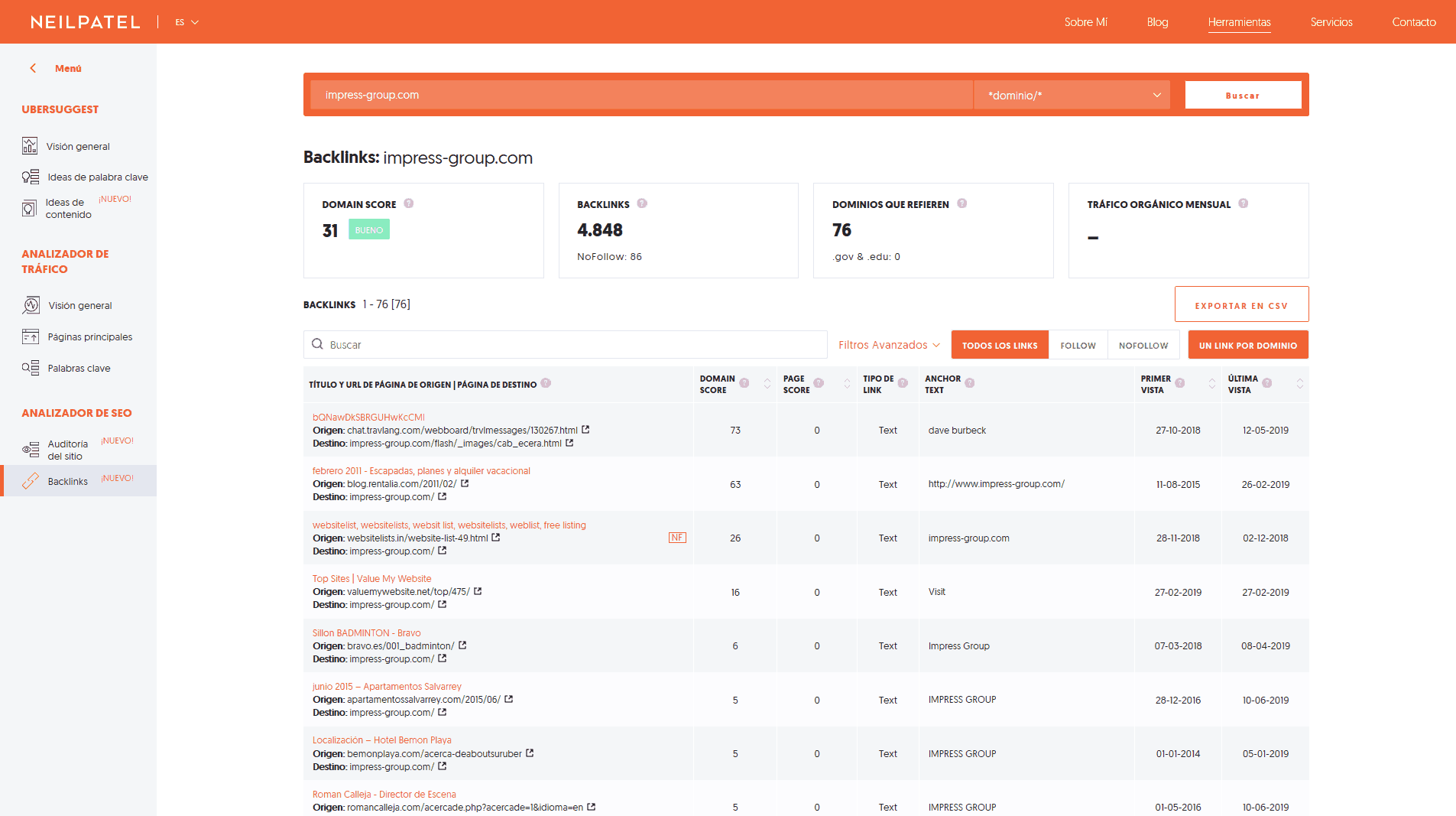Click the Palabras clave icon
Viewport: 1456px width, 816px height.
(x=31, y=368)
